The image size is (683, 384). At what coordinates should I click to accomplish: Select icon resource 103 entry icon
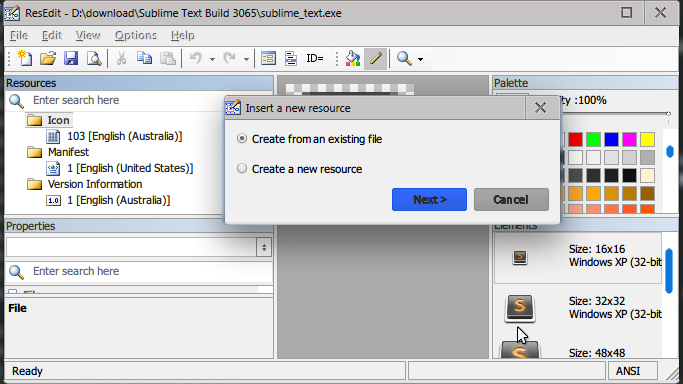(x=53, y=136)
